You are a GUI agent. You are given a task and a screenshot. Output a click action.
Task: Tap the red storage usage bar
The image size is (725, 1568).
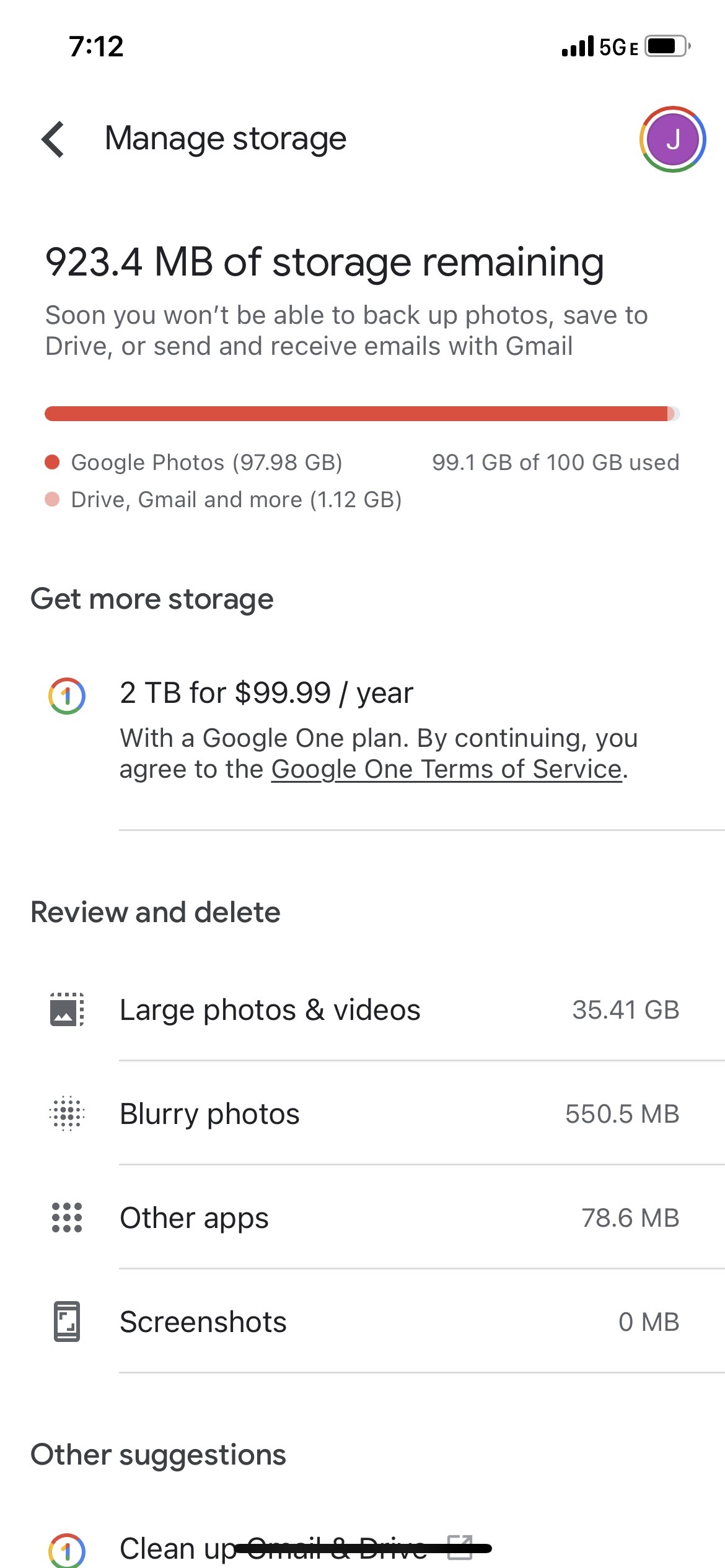click(356, 414)
